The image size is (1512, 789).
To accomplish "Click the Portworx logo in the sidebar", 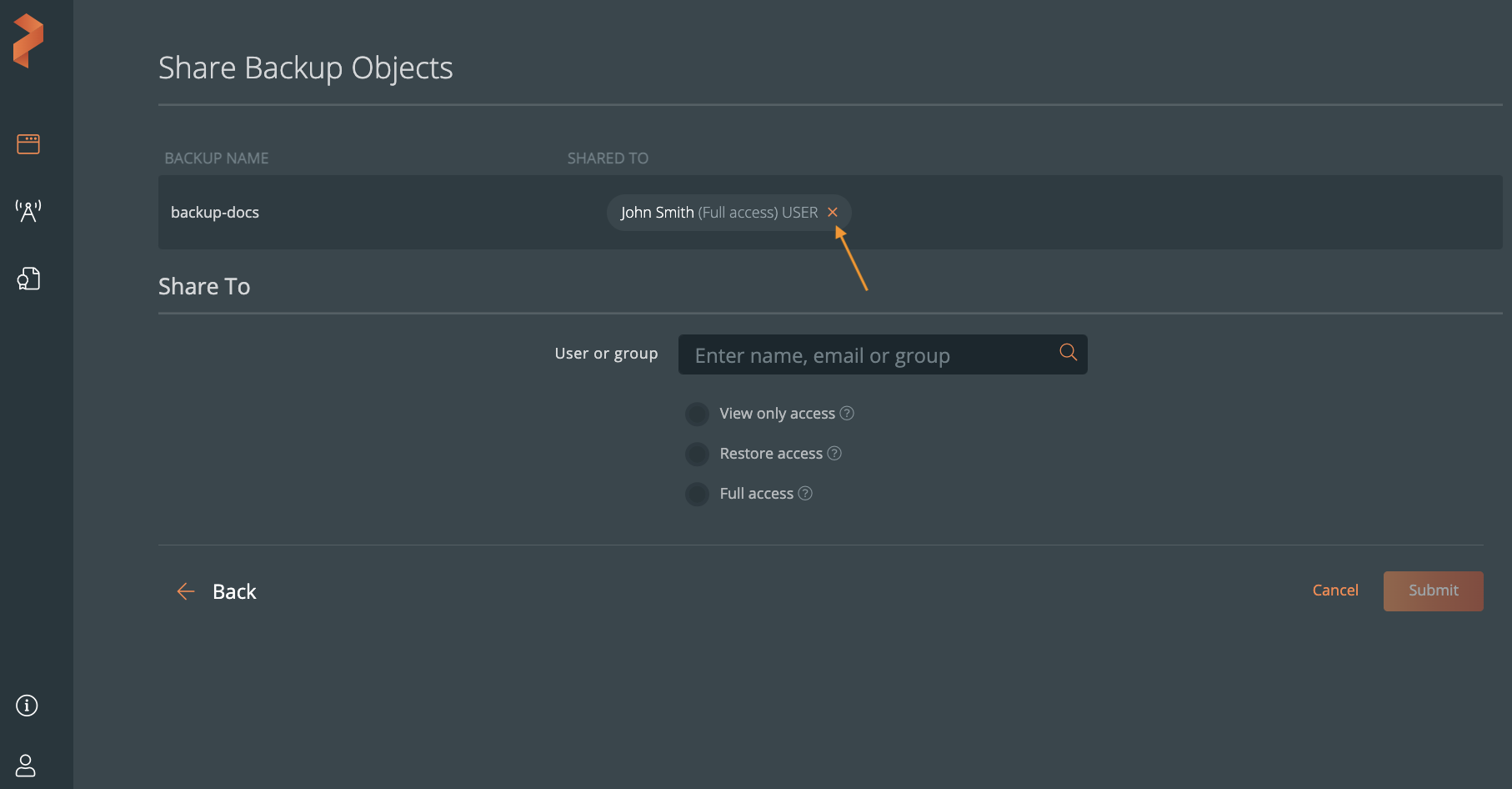I will (x=28, y=41).
